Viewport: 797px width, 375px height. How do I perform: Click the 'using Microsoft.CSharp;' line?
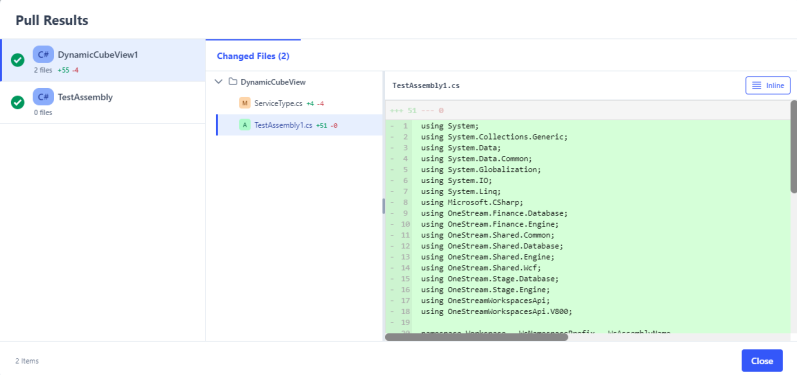tap(472, 202)
